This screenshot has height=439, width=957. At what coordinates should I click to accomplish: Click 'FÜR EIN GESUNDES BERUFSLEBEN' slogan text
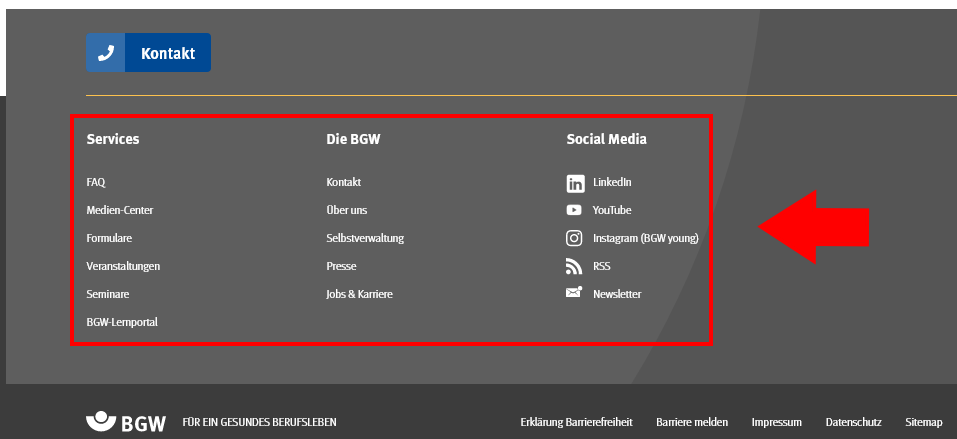coord(259,422)
